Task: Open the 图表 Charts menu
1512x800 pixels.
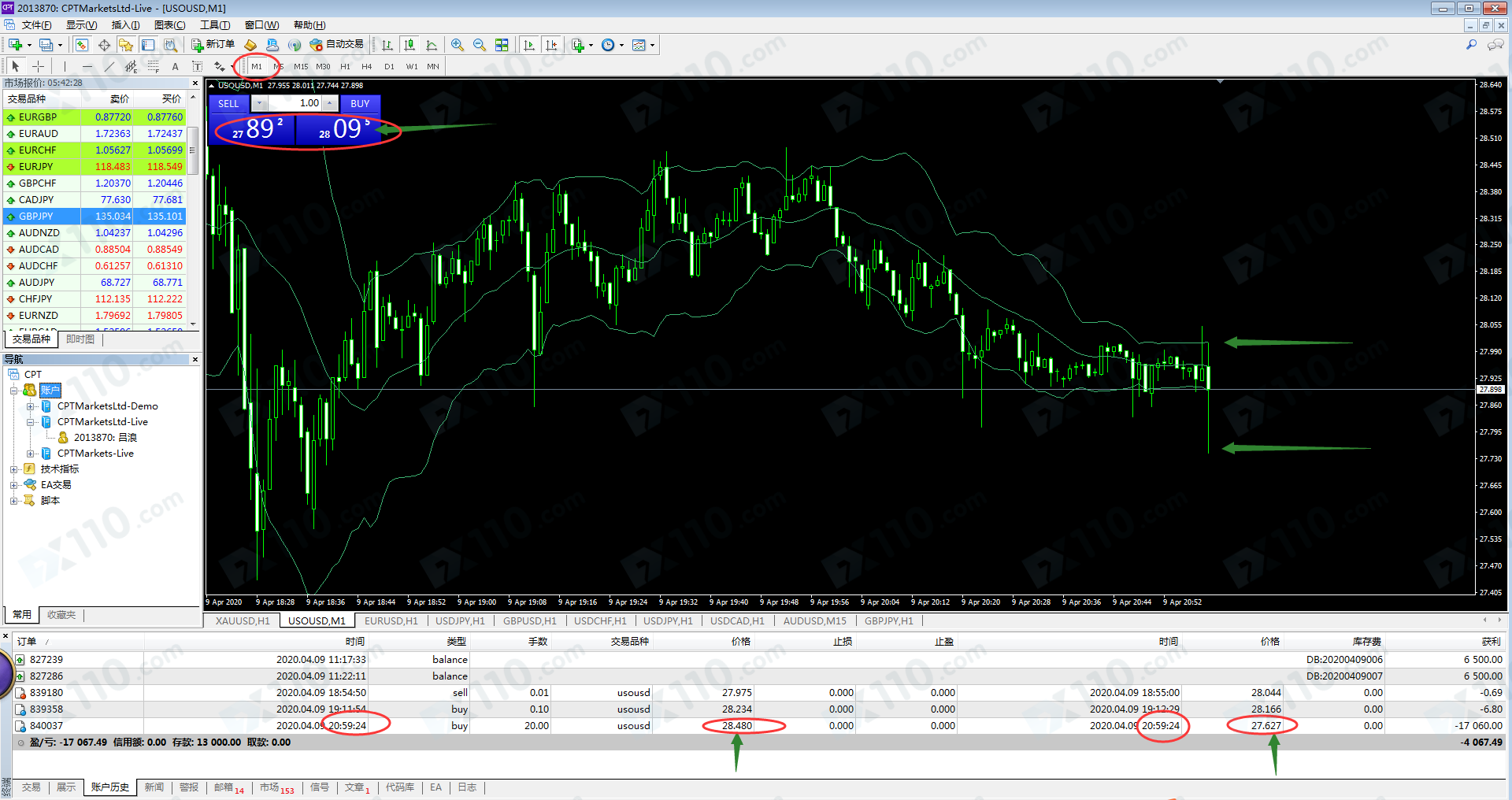Action: 169,25
